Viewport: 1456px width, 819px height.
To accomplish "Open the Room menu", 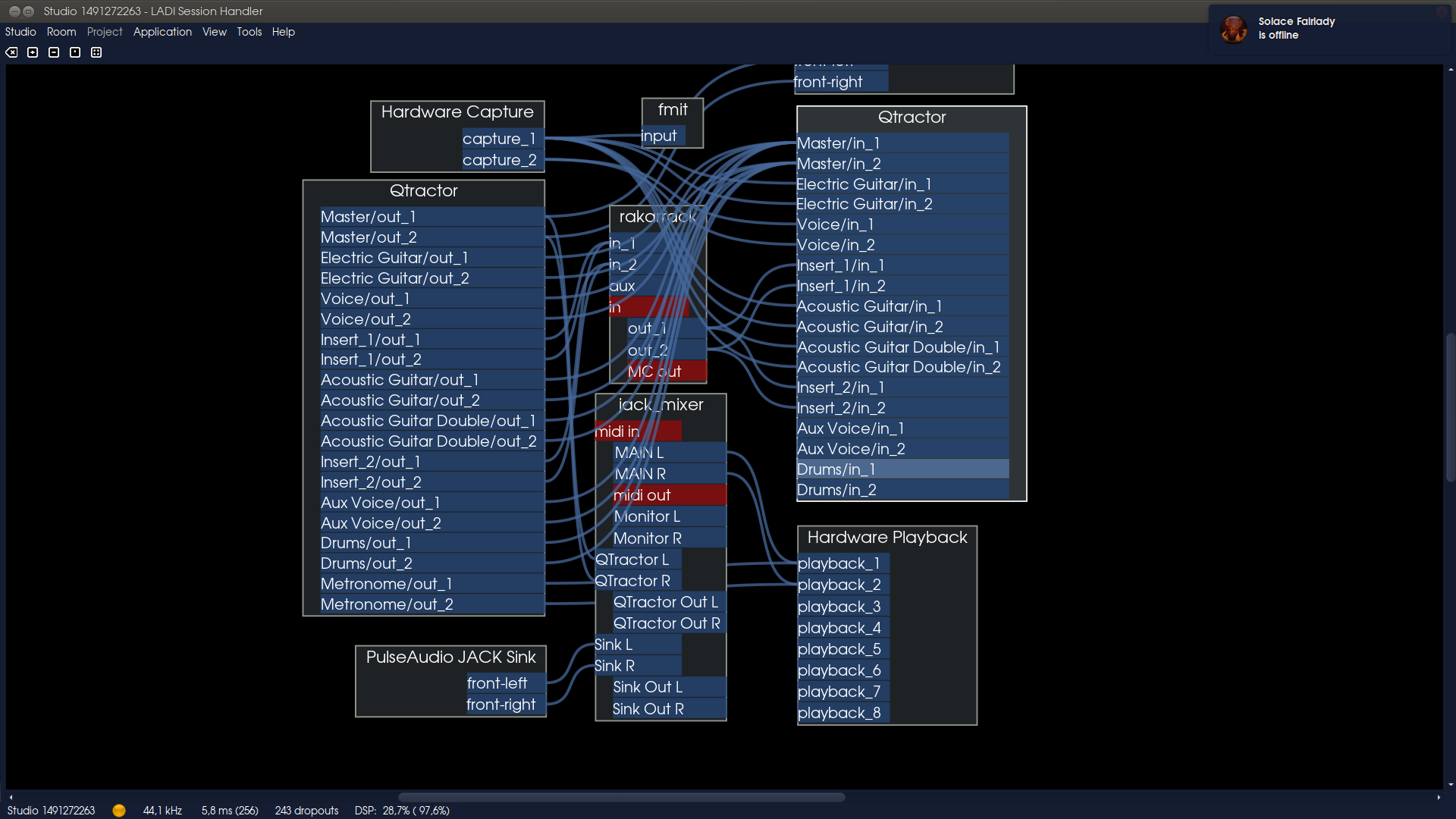I will (x=61, y=32).
